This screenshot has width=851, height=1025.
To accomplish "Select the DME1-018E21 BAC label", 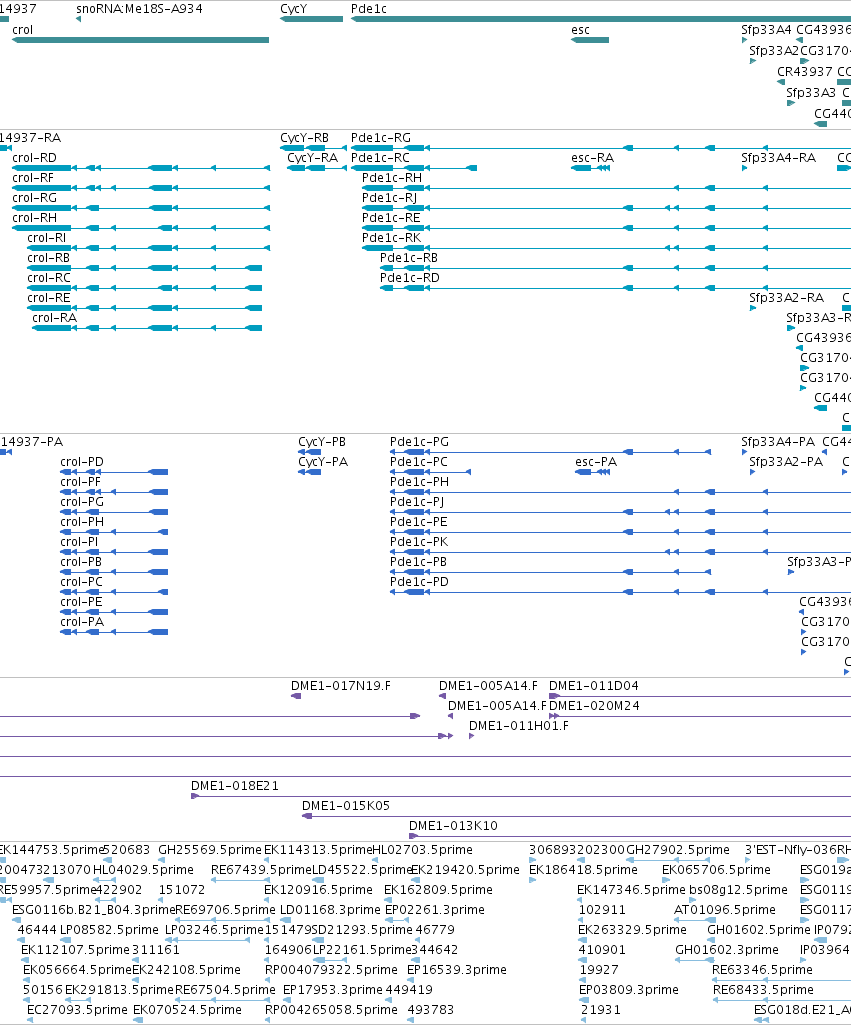I will point(235,786).
